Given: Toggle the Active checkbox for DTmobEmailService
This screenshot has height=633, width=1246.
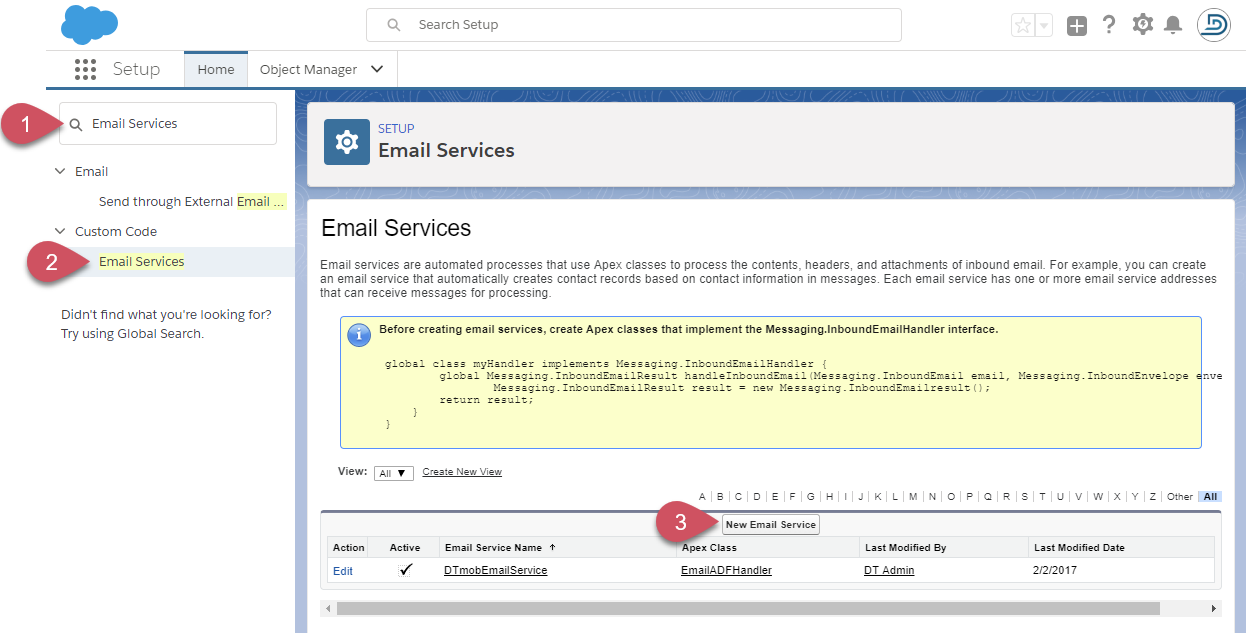Looking at the screenshot, I should coord(404,570).
